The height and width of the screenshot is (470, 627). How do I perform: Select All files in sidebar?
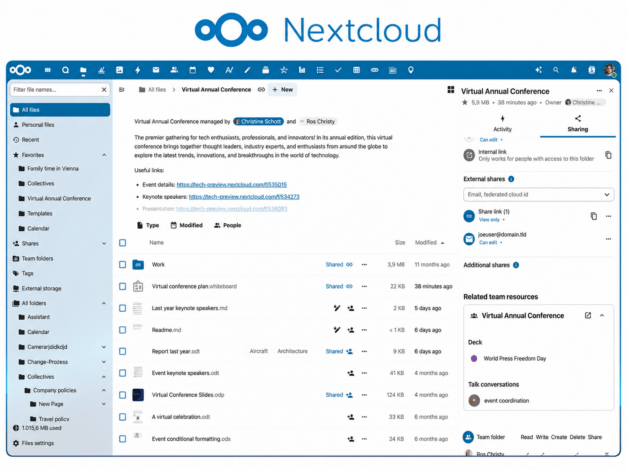tap(60, 110)
